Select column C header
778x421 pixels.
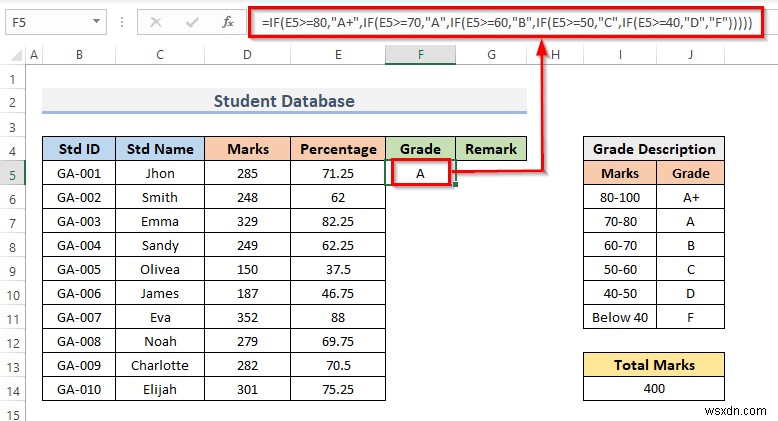(x=160, y=55)
